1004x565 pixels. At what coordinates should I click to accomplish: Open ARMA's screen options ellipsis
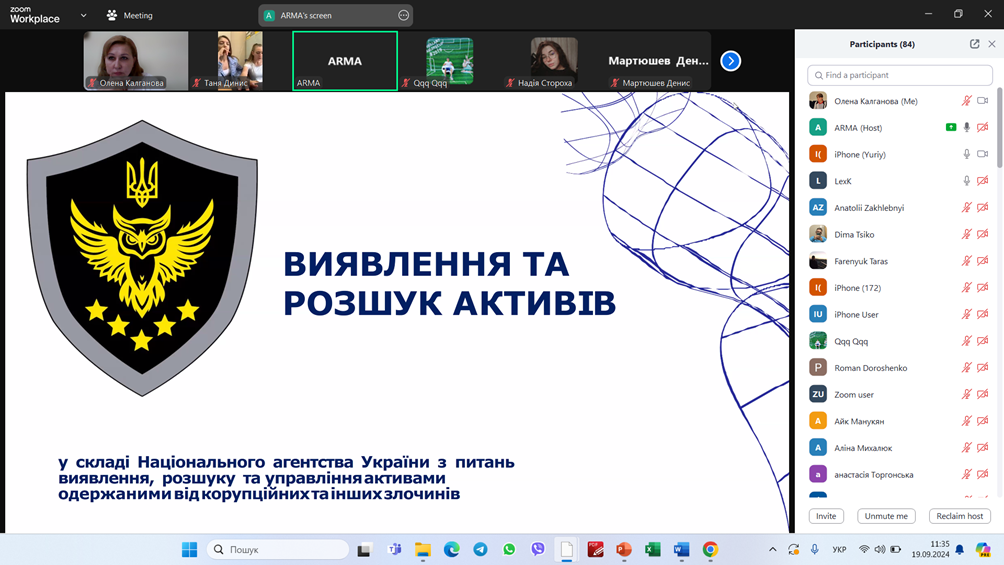tap(403, 15)
